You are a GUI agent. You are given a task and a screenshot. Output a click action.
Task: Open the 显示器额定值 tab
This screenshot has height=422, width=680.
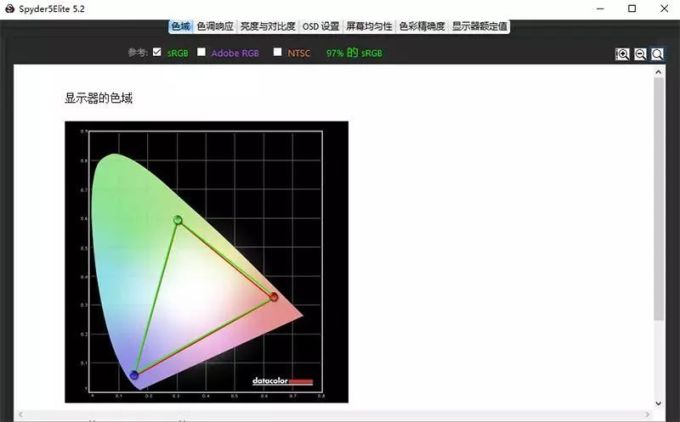pyautogui.click(x=480, y=26)
